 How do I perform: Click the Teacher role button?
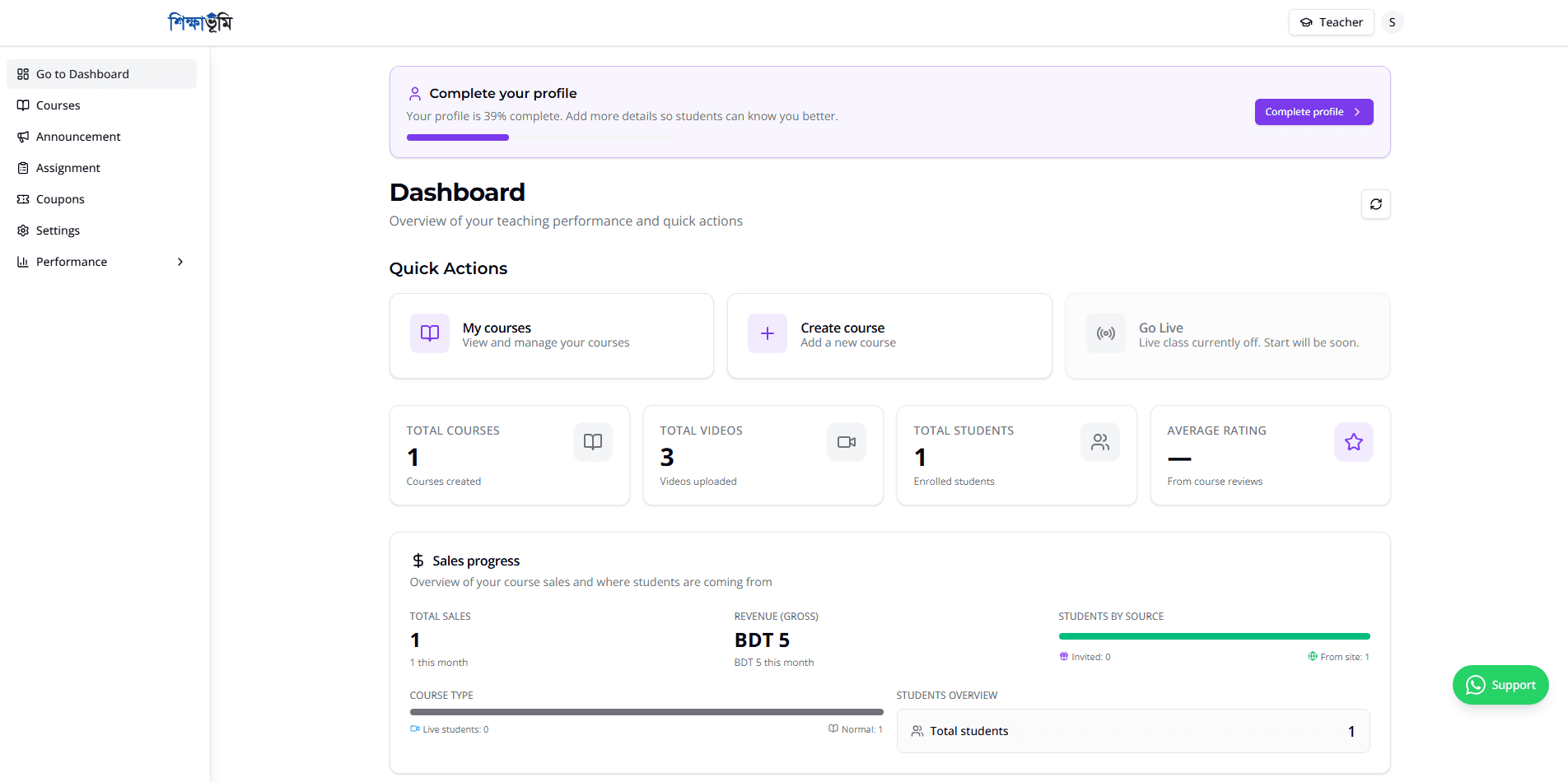click(x=1331, y=22)
